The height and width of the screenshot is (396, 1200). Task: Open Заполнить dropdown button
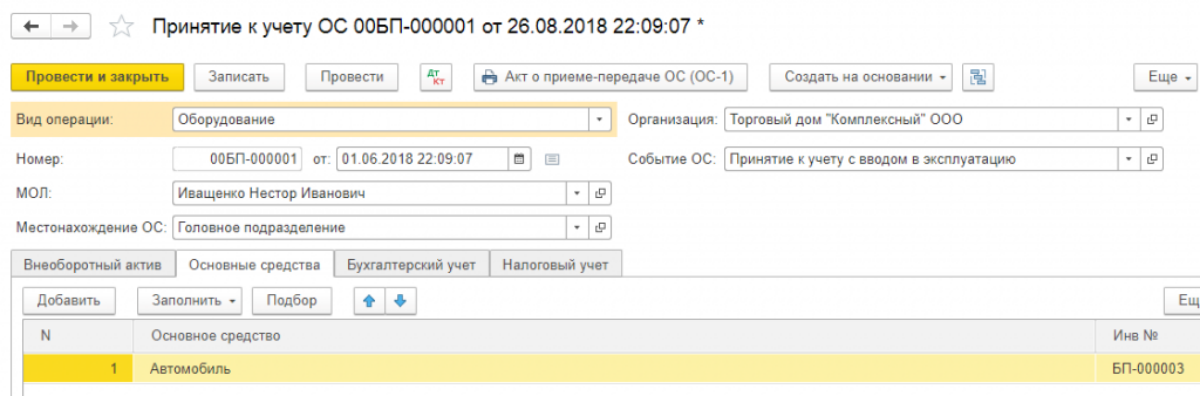pos(190,300)
